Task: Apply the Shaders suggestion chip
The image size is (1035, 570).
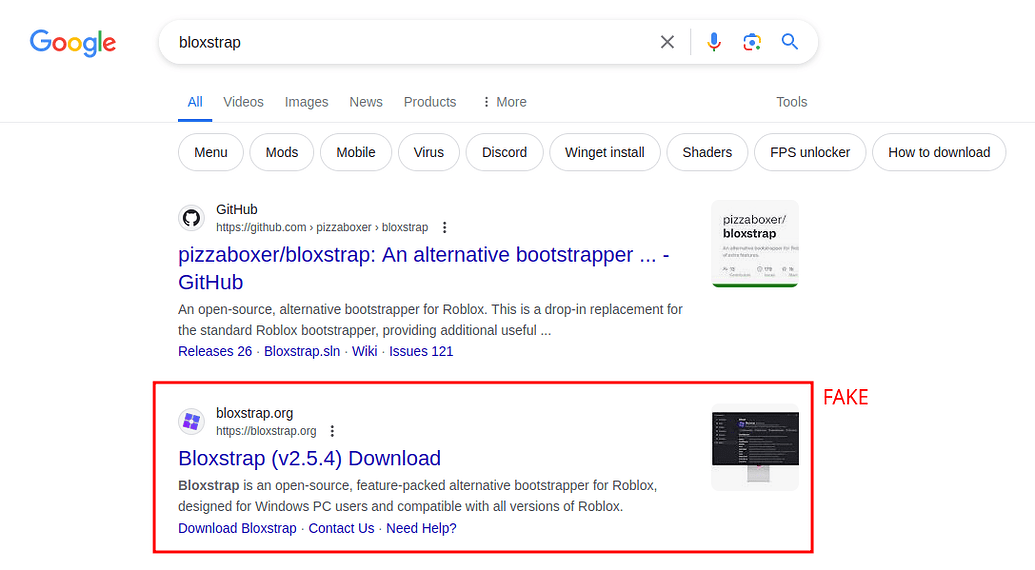Action: coord(707,152)
